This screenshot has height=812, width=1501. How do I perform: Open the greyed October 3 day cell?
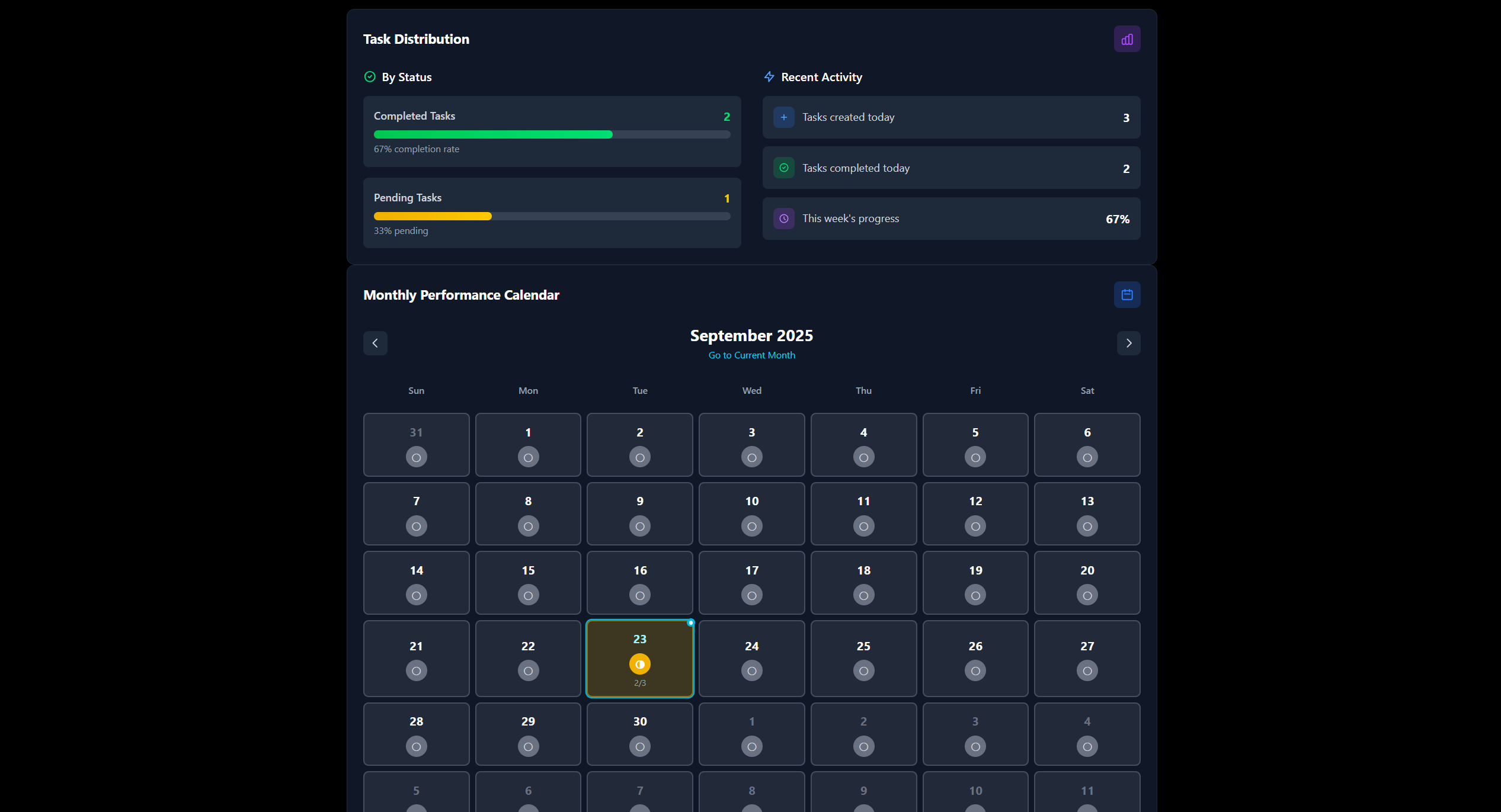tap(975, 734)
